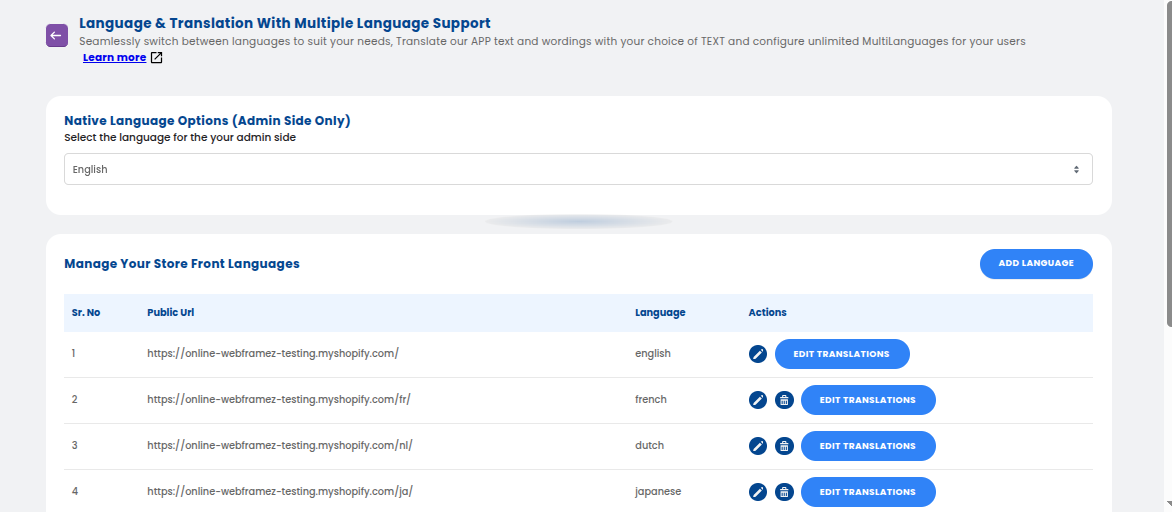Viewport: 1172px width, 512px height.
Task: Click the french store URL ending in /fr/
Action: point(279,400)
